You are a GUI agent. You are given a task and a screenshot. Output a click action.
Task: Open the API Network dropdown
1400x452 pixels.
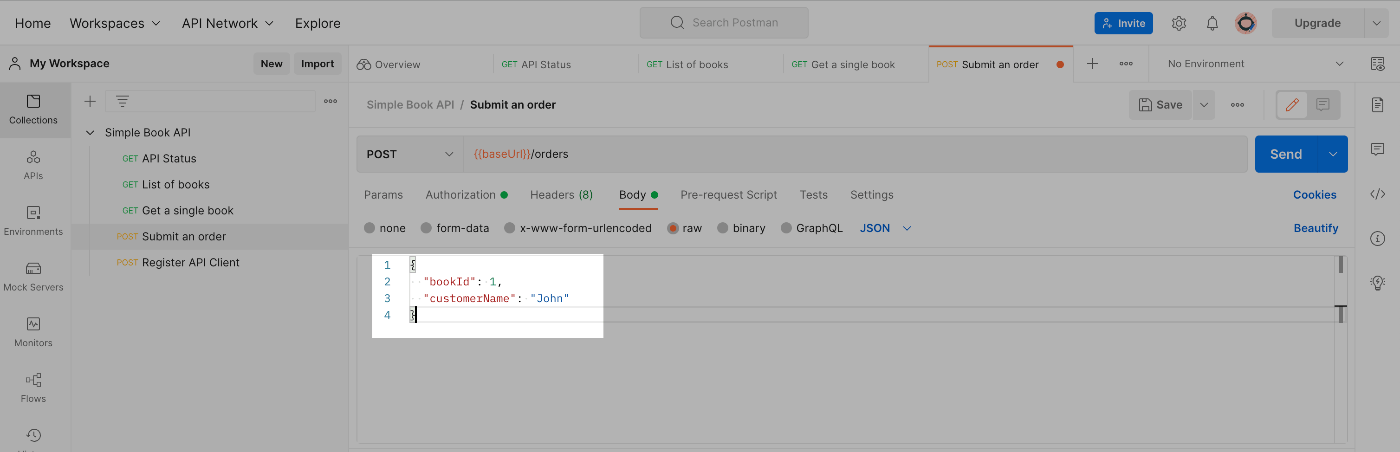click(x=229, y=23)
